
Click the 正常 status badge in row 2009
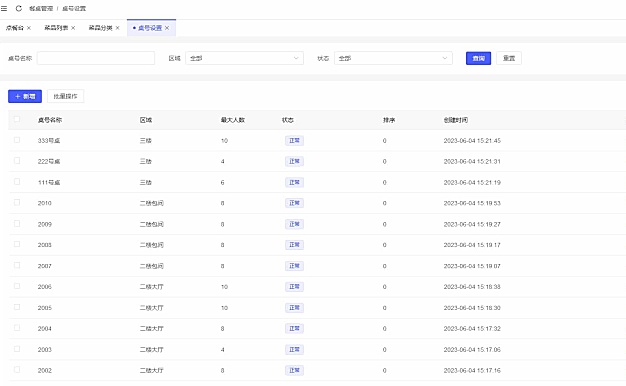(294, 224)
